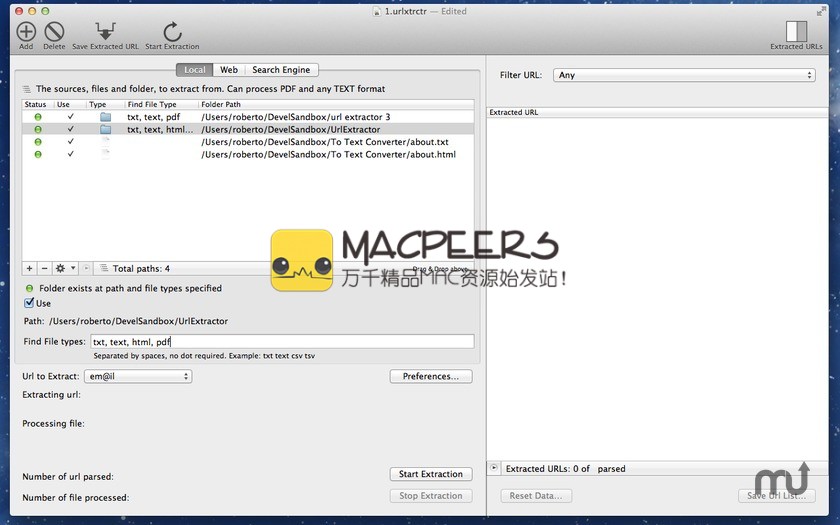Toggle the Extracted URLs panel icon
This screenshot has height=525, width=840.
pos(796,31)
